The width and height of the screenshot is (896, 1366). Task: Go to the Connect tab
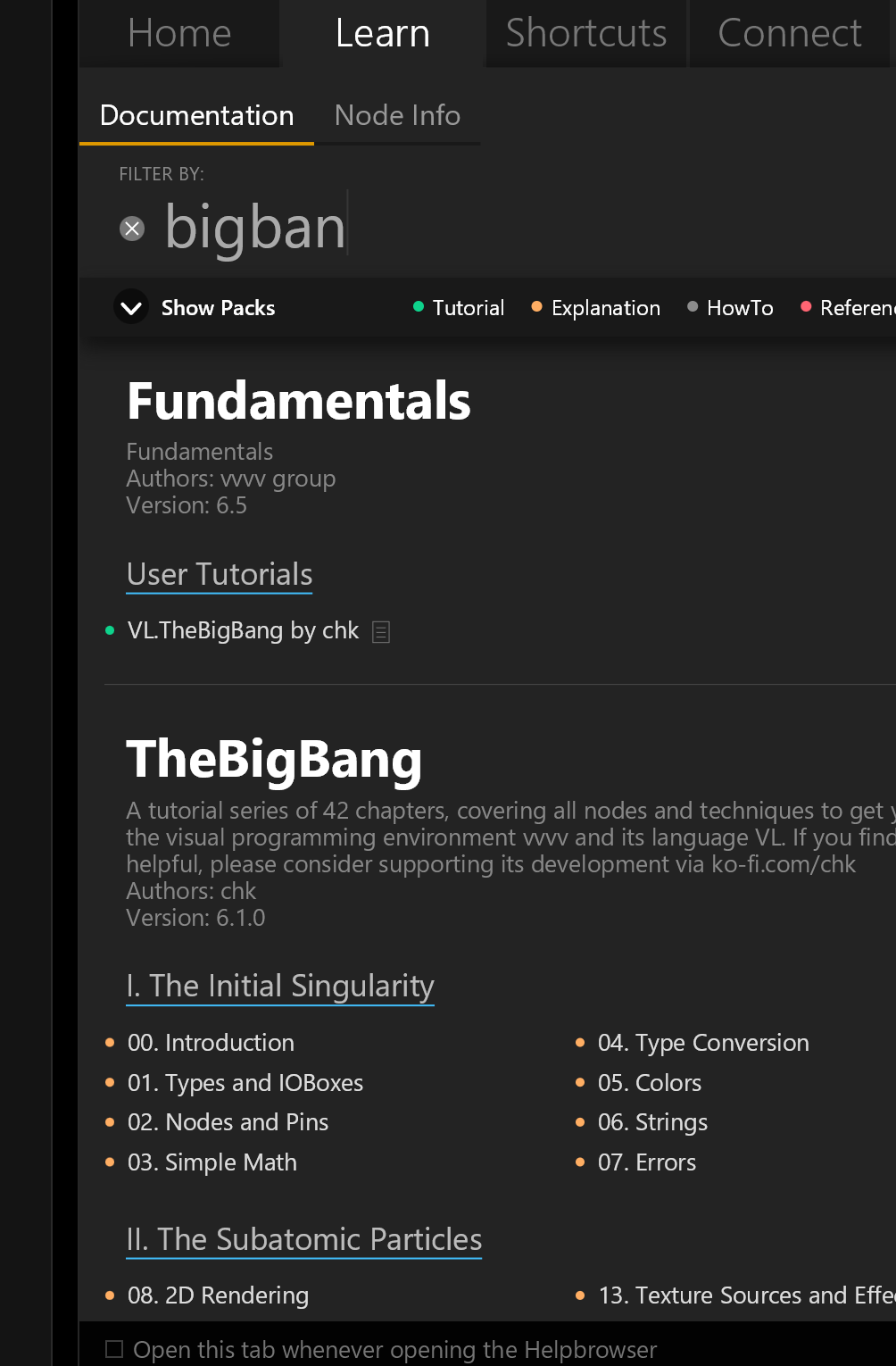pos(790,33)
